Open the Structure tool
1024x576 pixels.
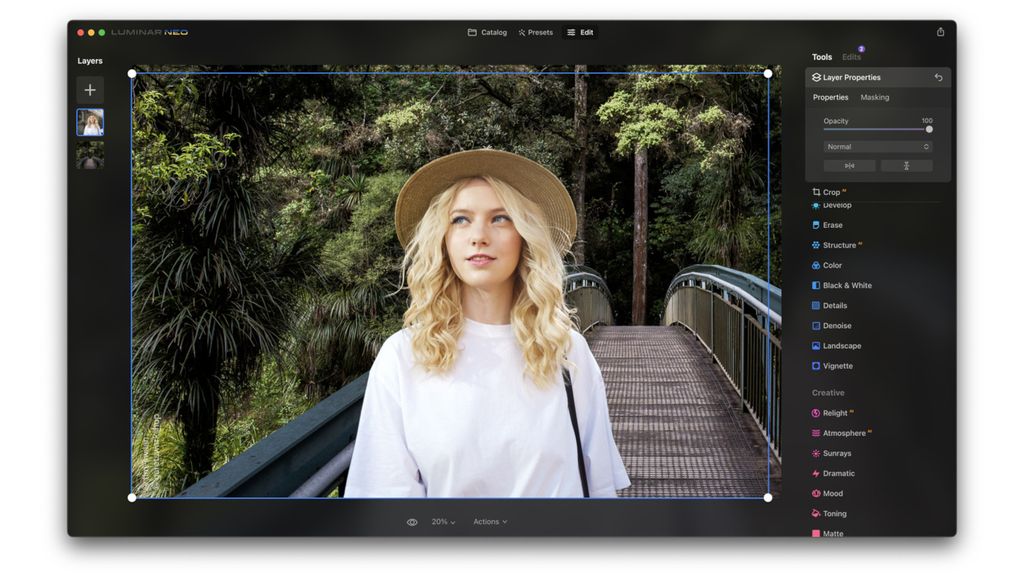[x=841, y=245]
